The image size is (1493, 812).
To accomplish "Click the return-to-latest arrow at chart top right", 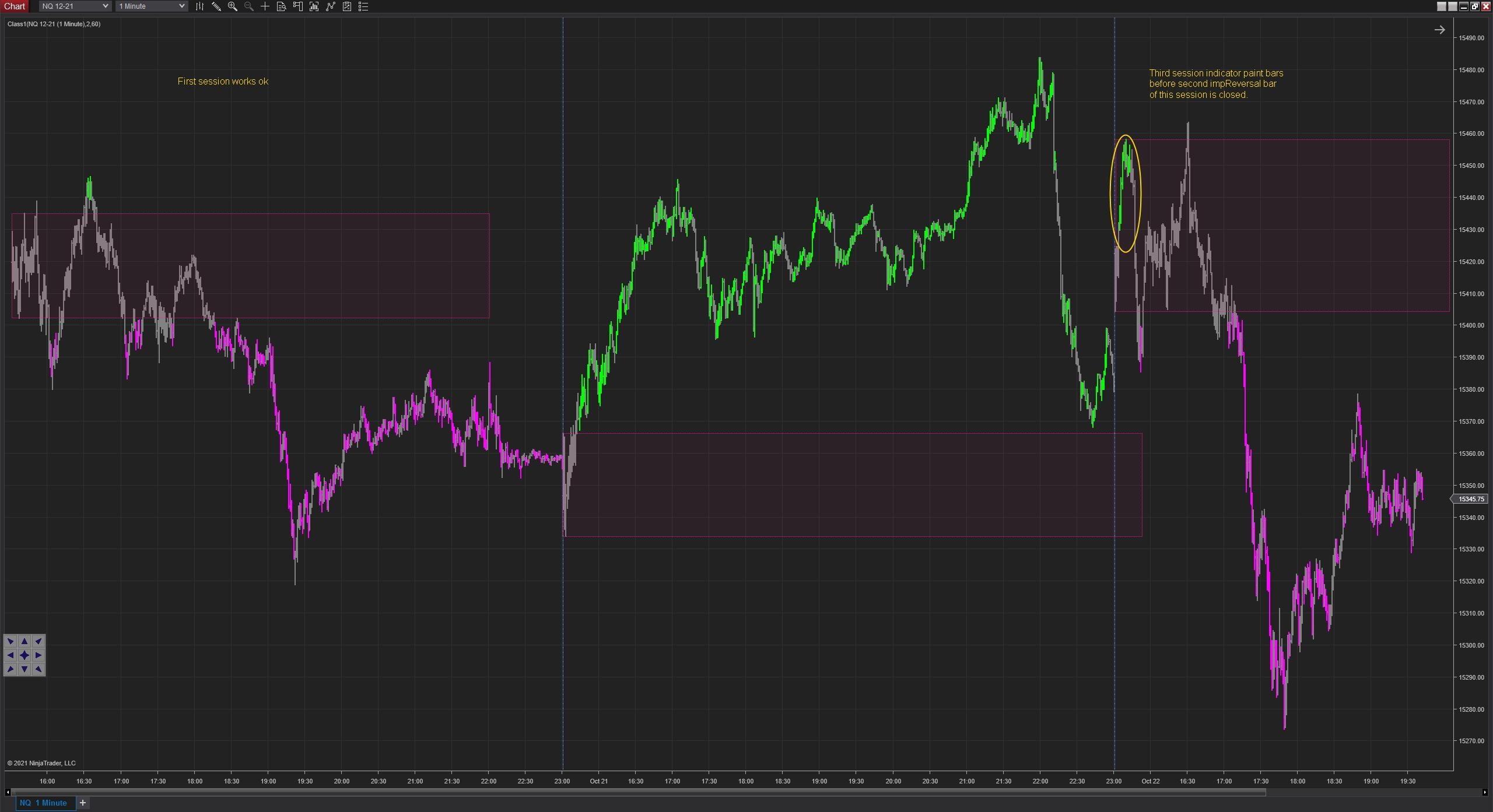I will (x=1439, y=30).
